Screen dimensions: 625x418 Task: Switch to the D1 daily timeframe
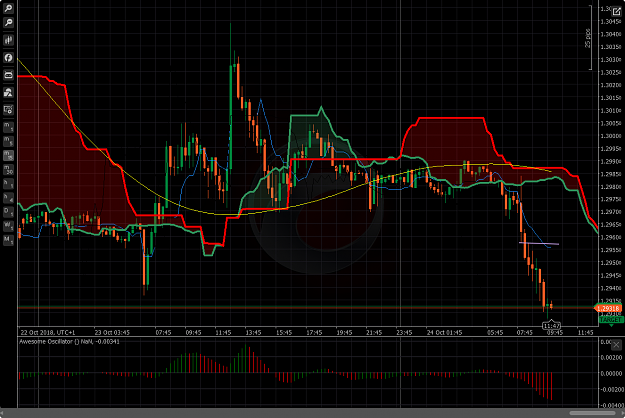8,212
